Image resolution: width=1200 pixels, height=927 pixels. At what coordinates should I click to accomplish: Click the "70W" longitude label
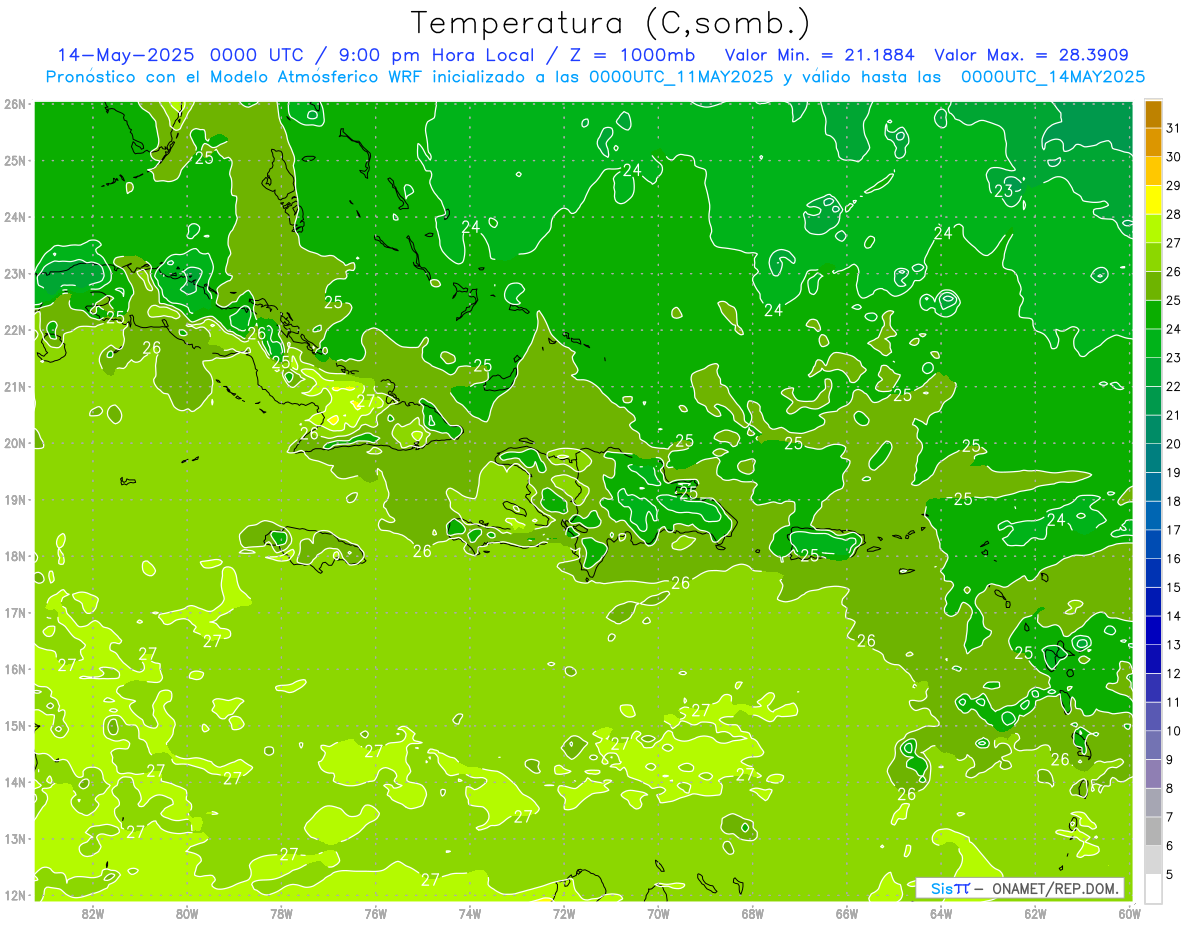click(658, 913)
